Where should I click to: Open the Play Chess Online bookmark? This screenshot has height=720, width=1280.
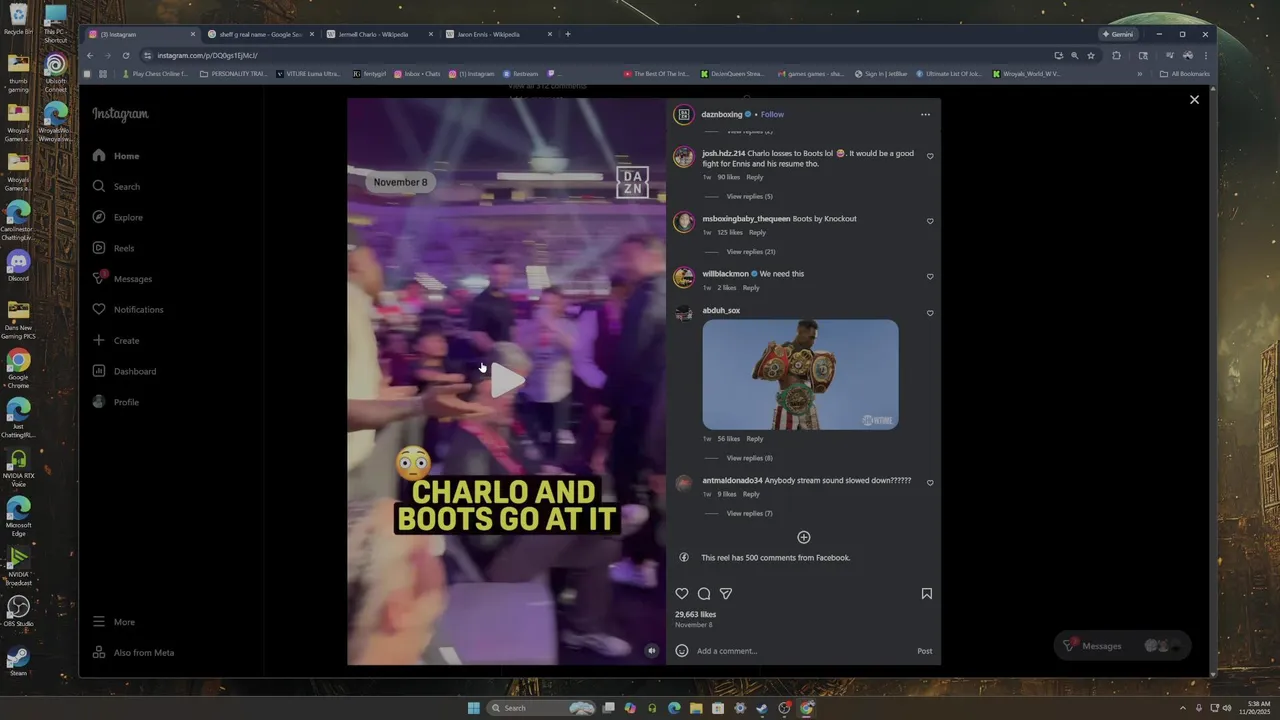154,74
